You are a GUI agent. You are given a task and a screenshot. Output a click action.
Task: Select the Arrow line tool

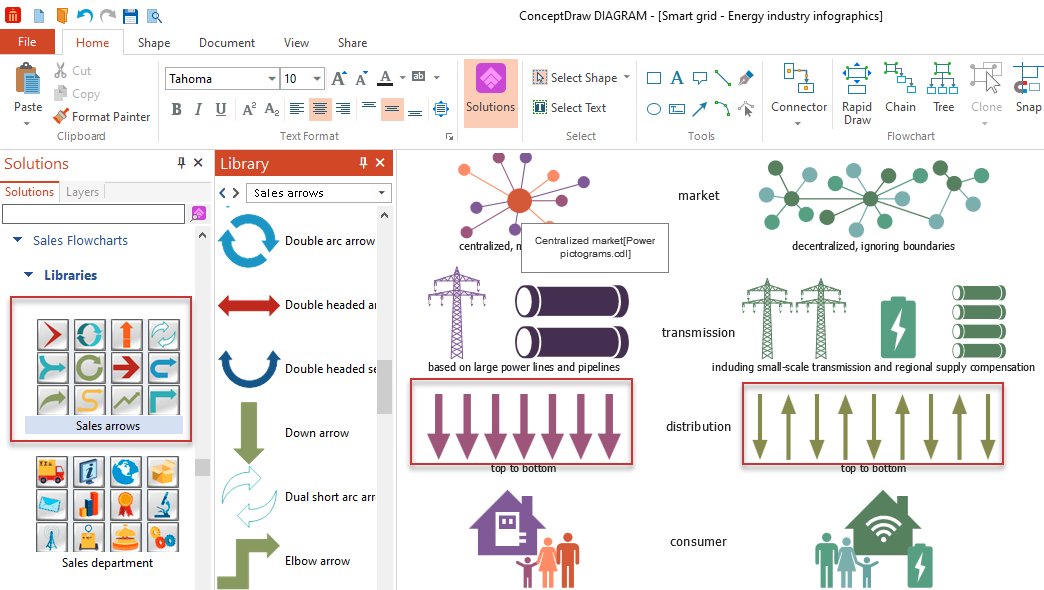coord(700,109)
